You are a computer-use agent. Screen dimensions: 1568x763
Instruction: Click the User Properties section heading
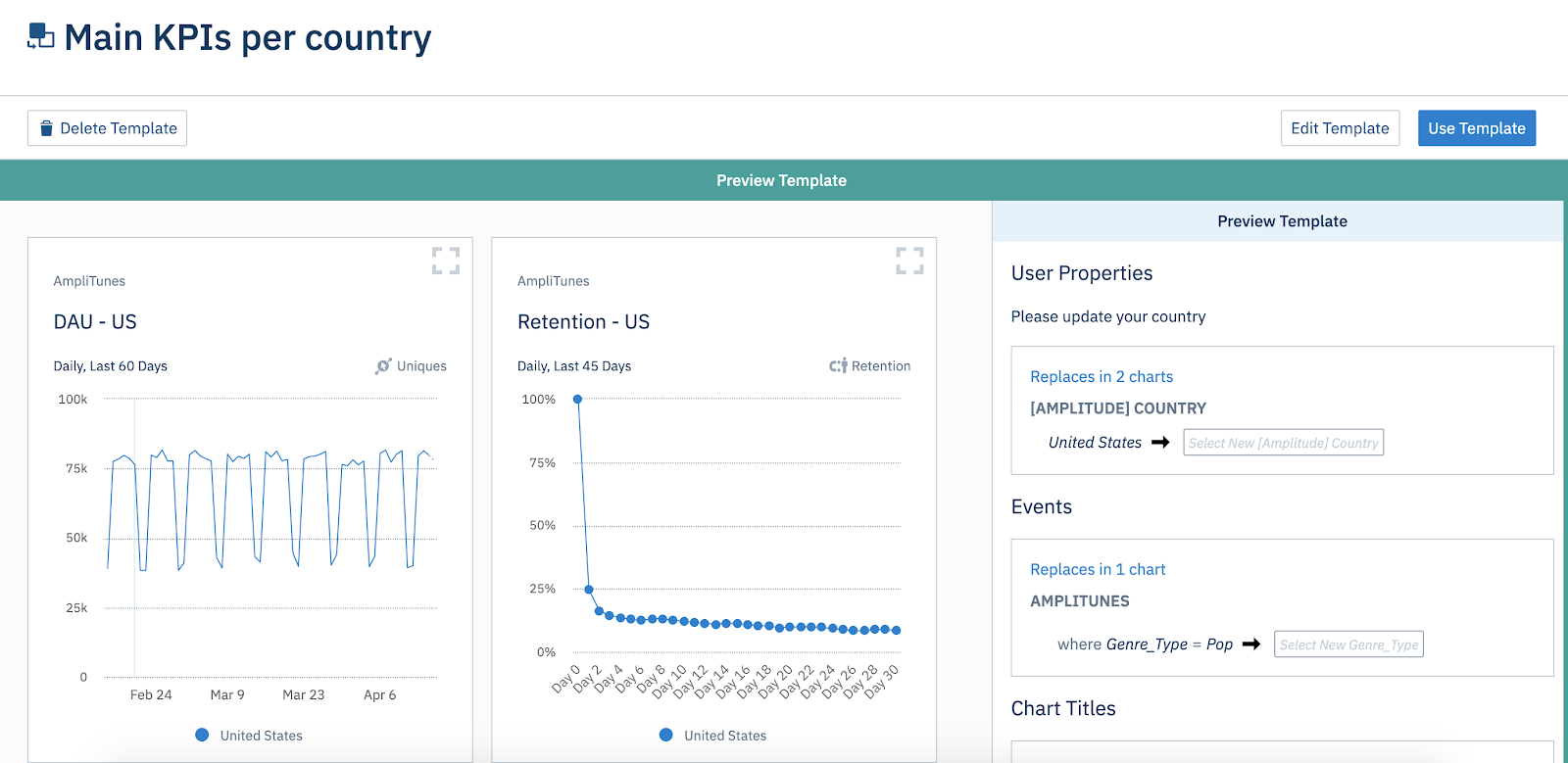[x=1082, y=273]
